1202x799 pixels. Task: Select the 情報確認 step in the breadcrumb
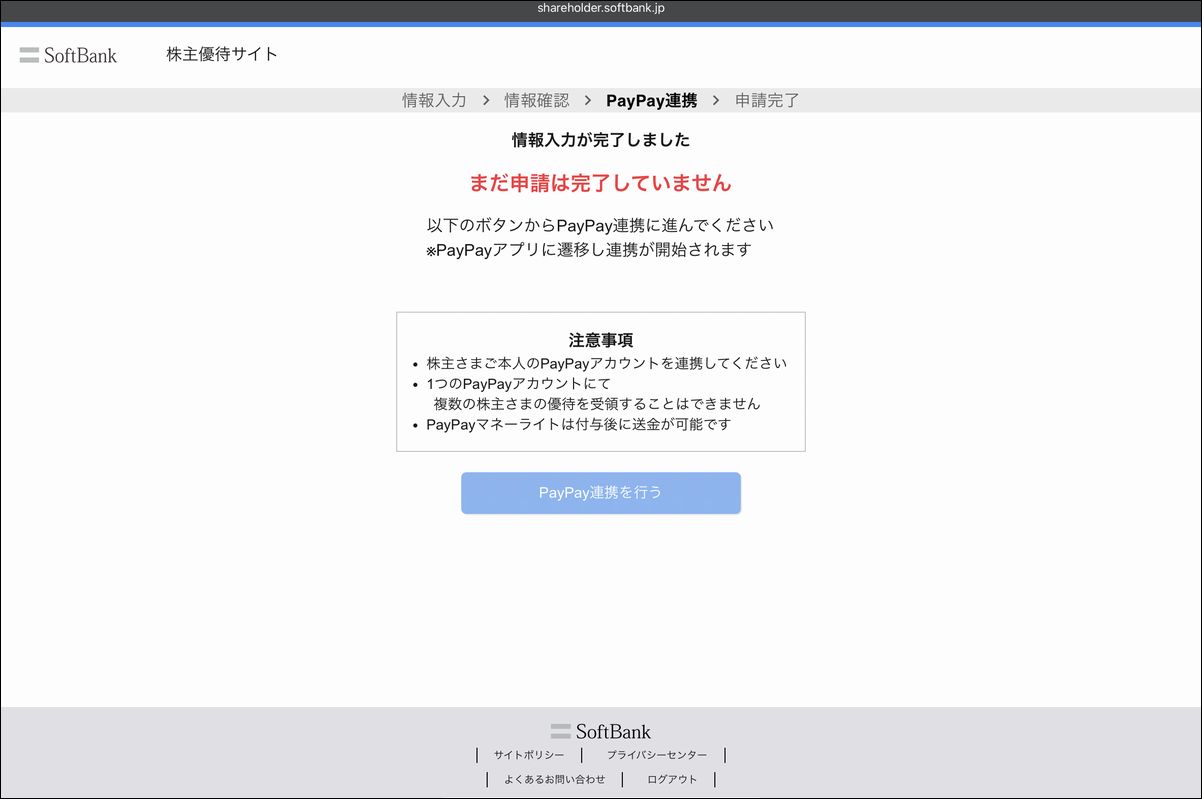tap(537, 100)
